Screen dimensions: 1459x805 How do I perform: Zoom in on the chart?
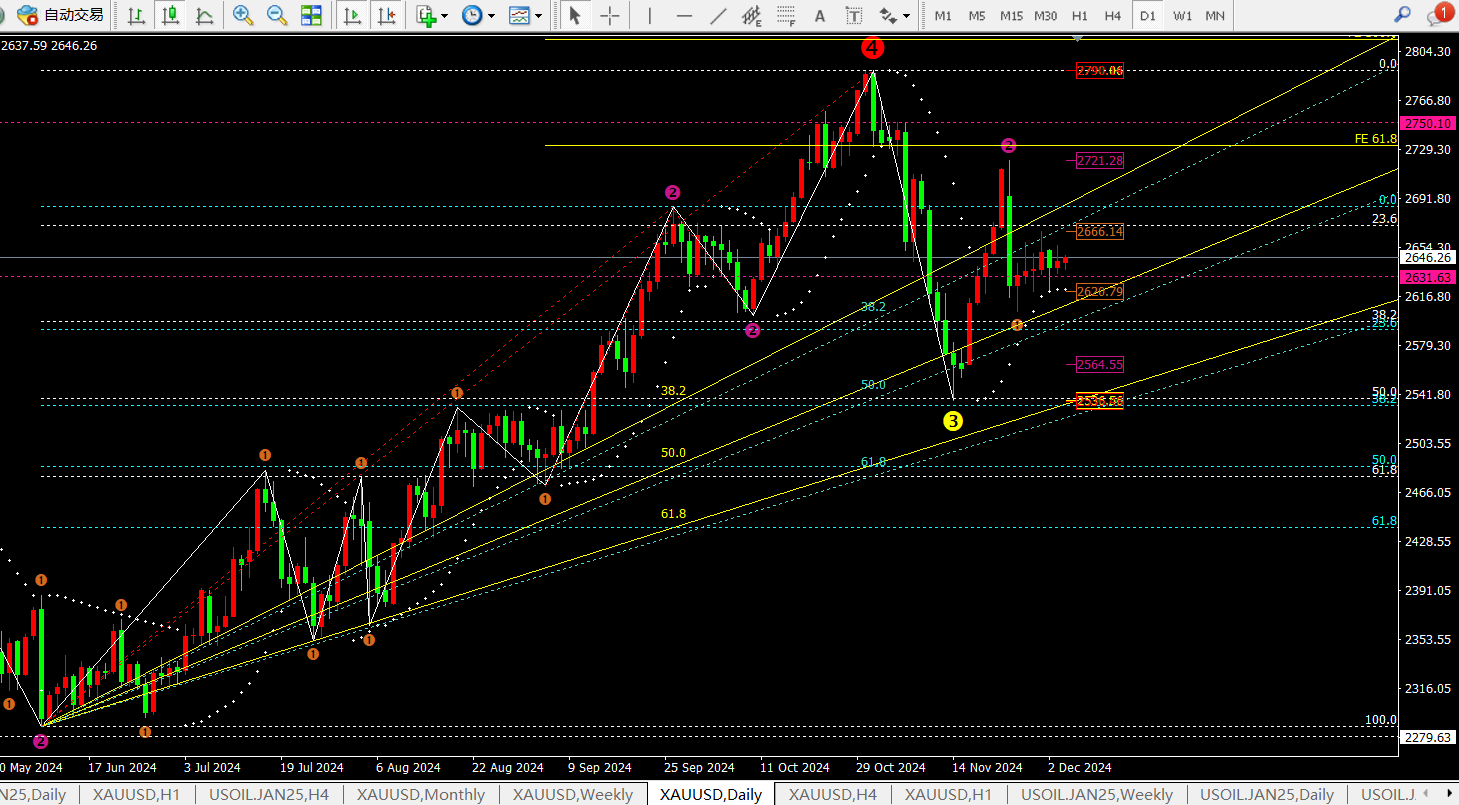pos(242,15)
